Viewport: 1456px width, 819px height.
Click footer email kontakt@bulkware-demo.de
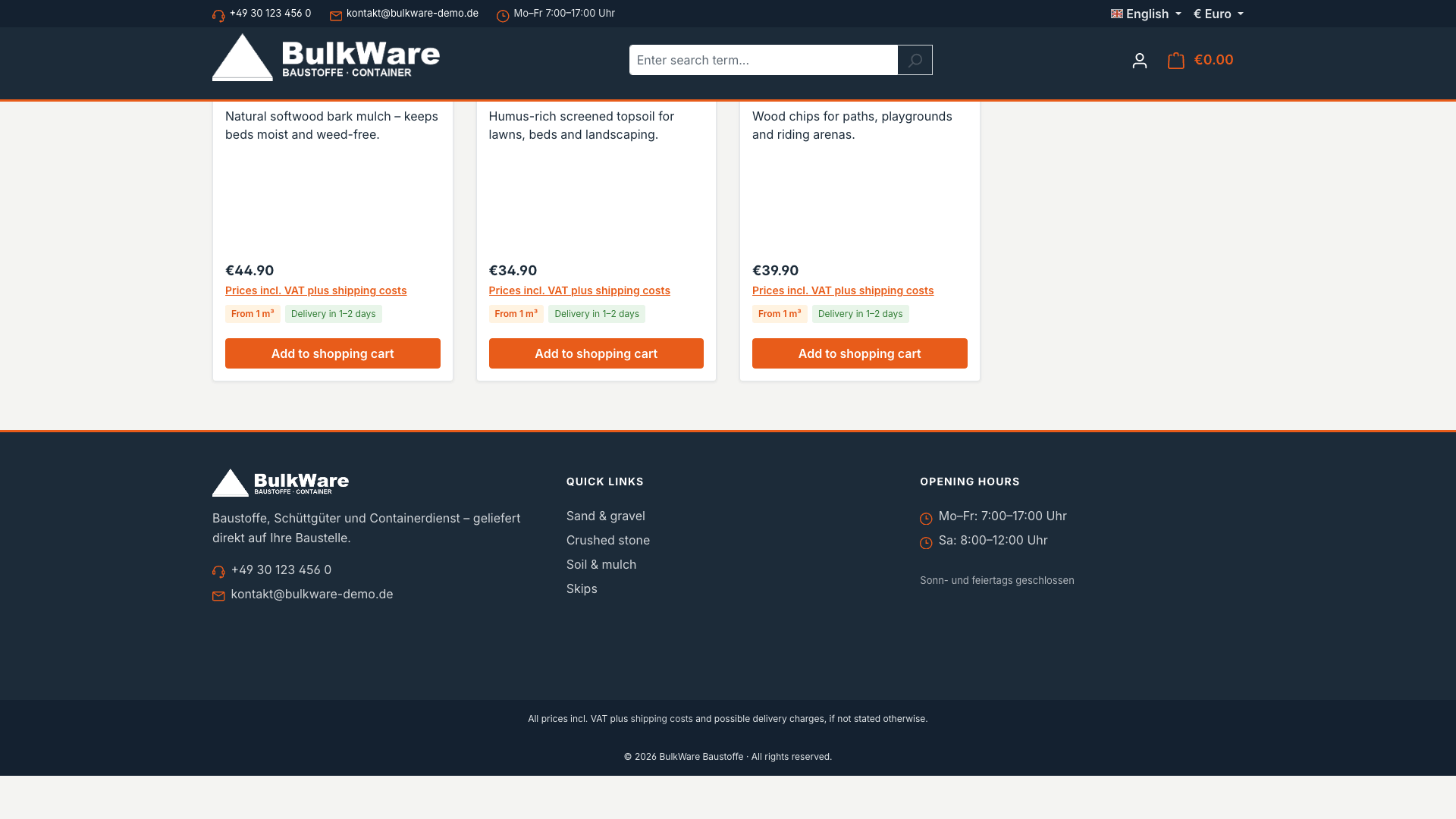[312, 594]
